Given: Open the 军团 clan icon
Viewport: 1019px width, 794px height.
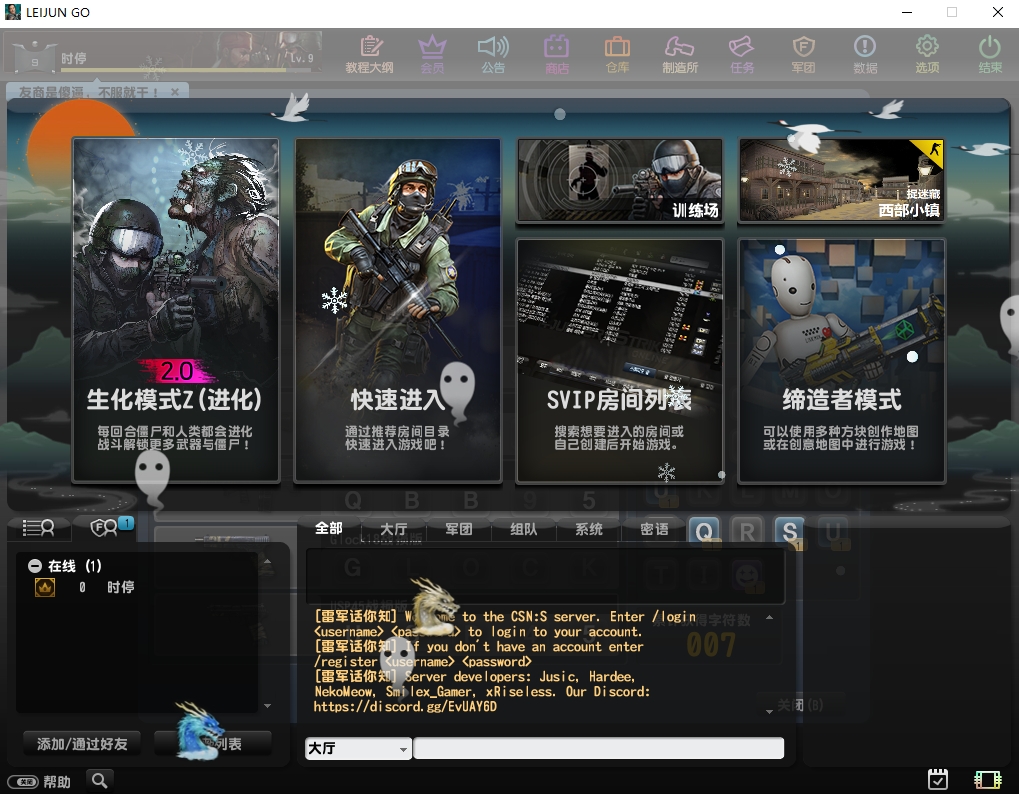Looking at the screenshot, I should (803, 54).
